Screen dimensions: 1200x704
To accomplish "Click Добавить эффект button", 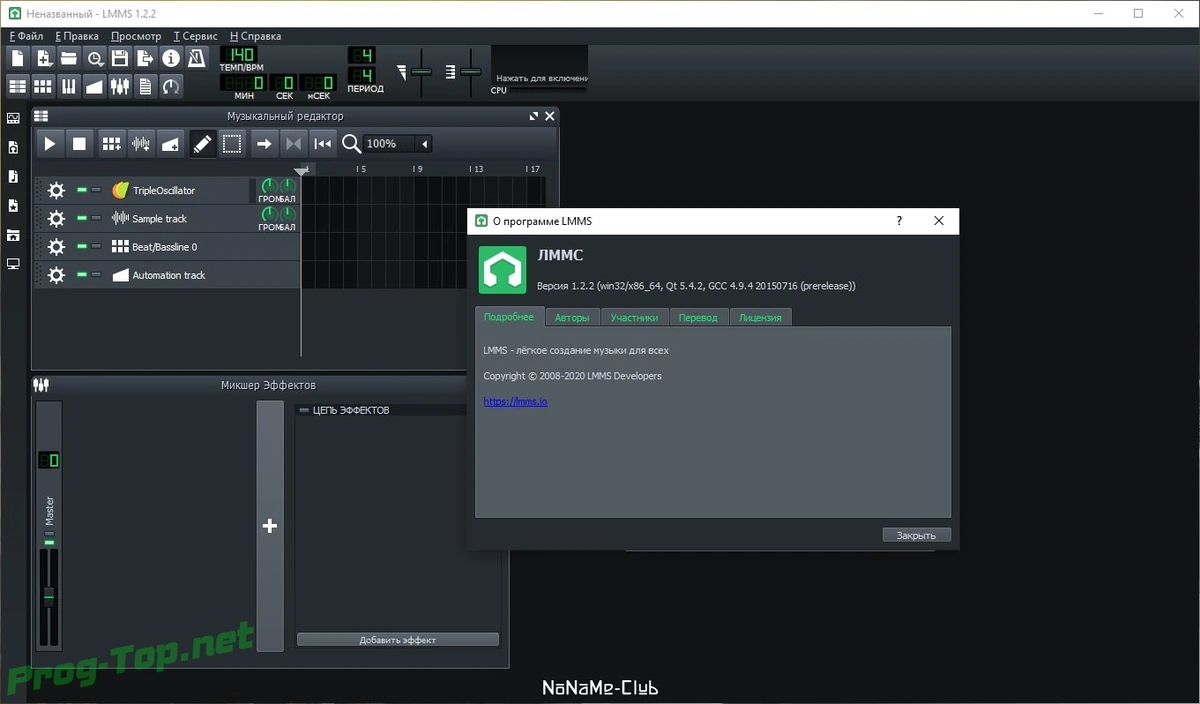I will point(397,640).
